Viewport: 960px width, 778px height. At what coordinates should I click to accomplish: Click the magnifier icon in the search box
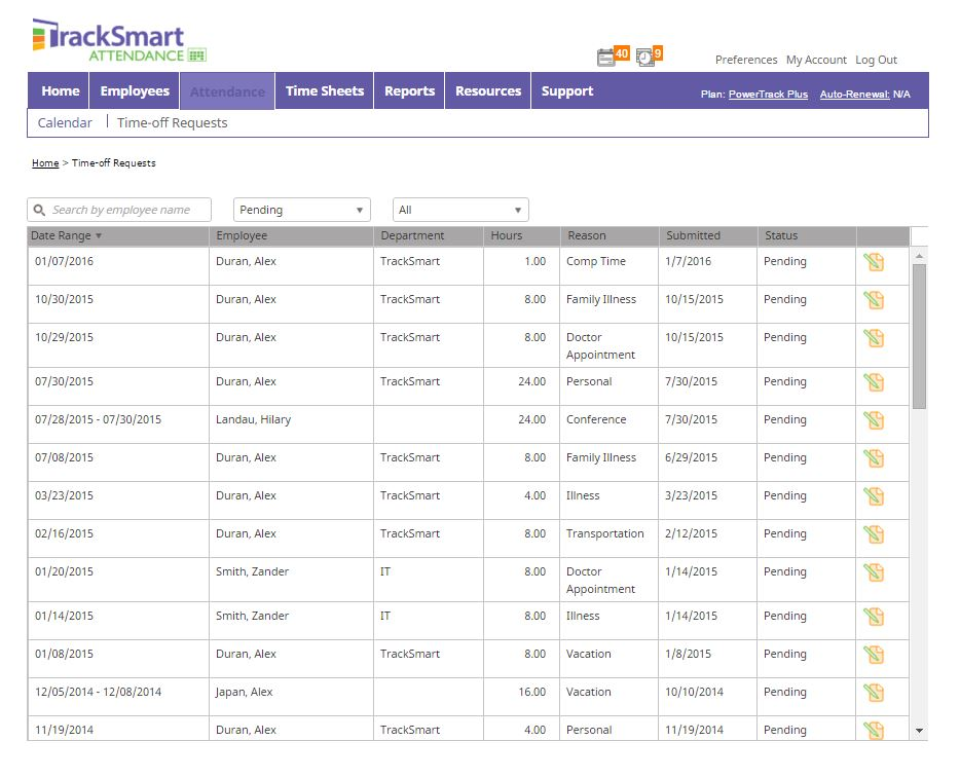(38, 209)
